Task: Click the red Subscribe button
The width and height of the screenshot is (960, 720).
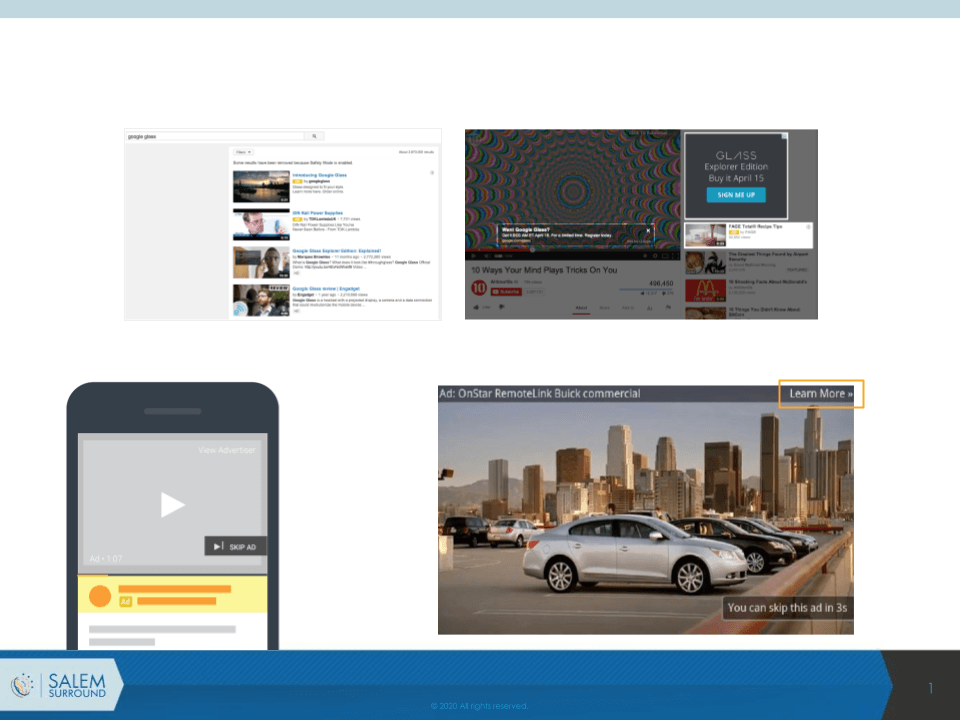Action: pyautogui.click(x=506, y=291)
